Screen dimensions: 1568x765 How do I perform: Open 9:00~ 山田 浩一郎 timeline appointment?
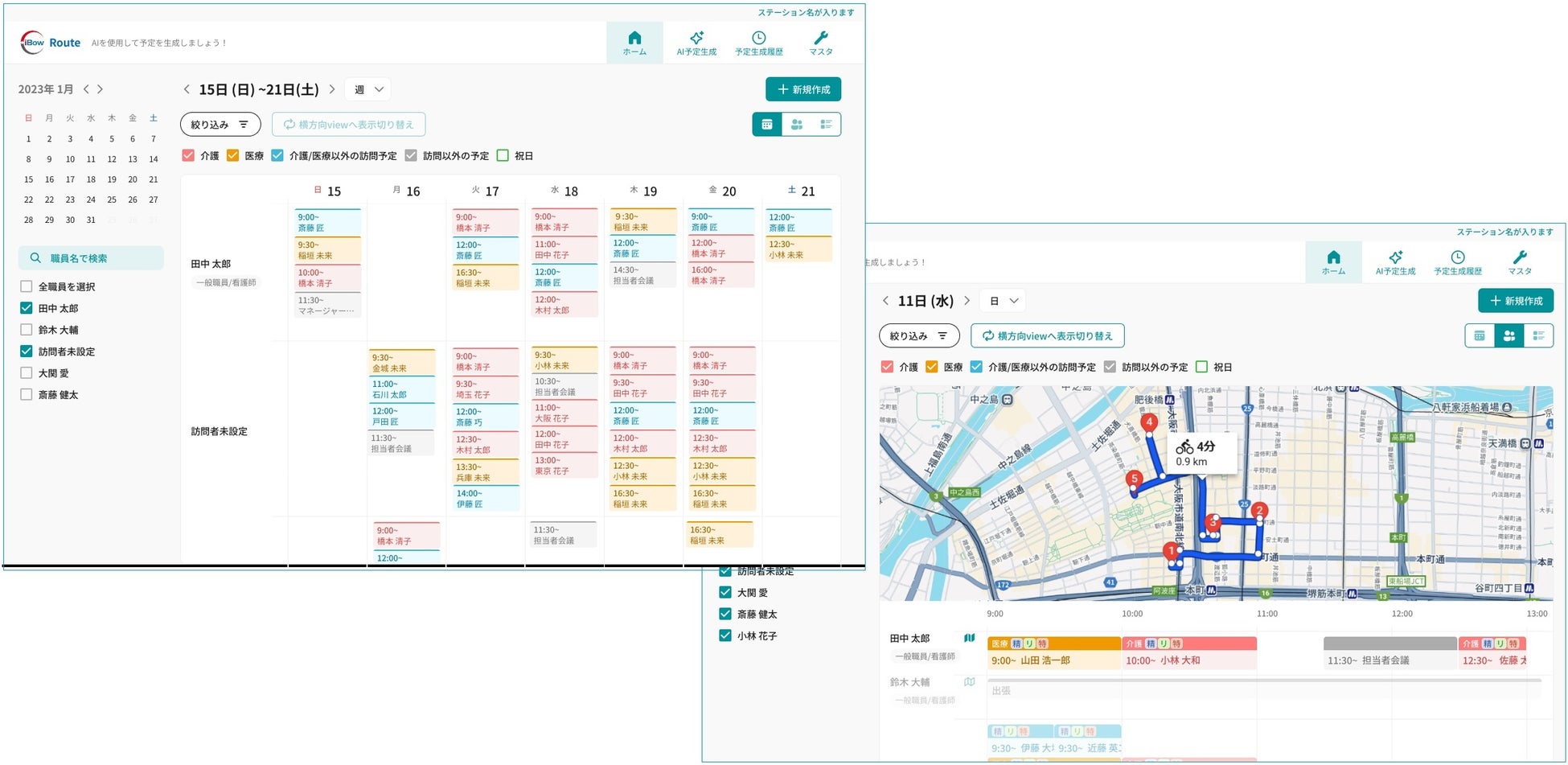pyautogui.click(x=1054, y=653)
